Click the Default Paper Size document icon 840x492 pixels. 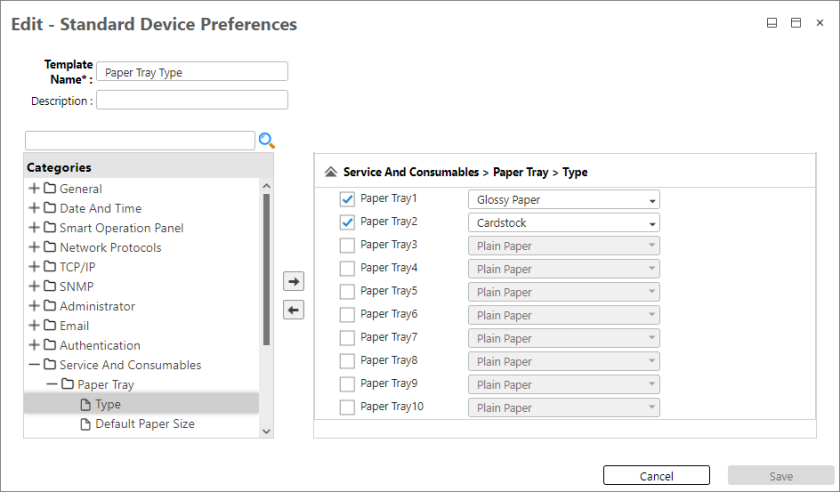point(85,424)
